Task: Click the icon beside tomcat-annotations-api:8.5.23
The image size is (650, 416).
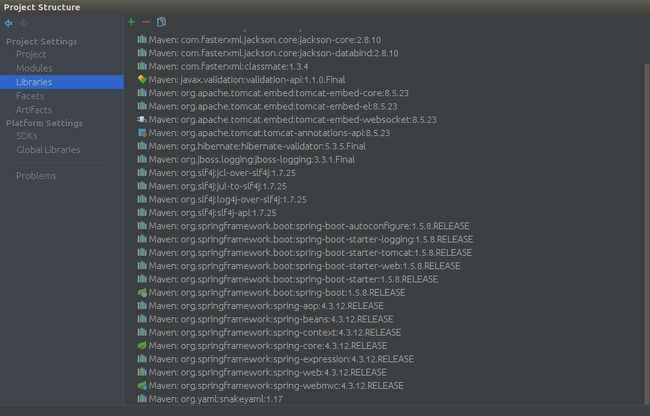Action: point(142,133)
